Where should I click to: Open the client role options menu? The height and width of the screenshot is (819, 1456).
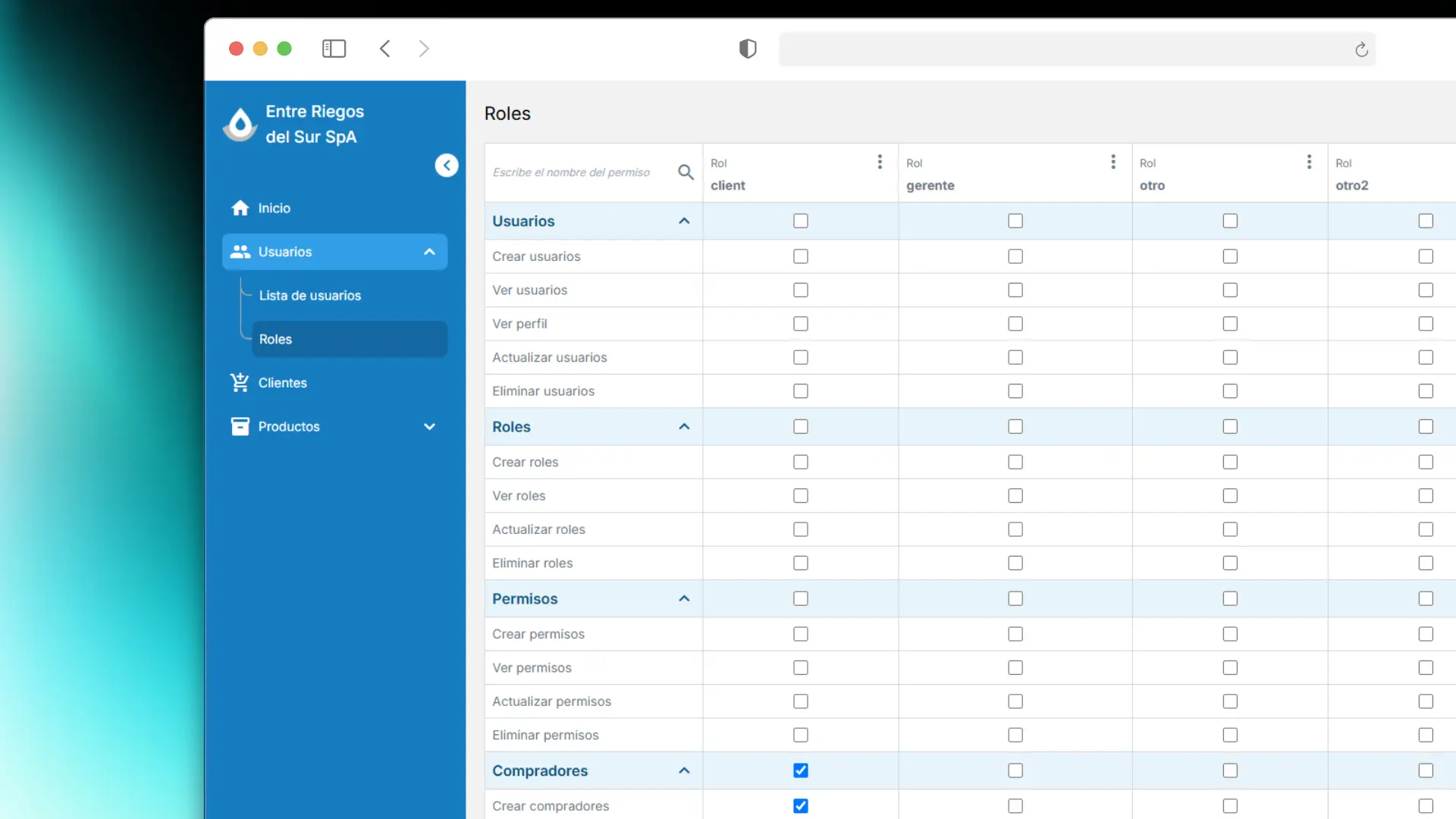click(880, 162)
